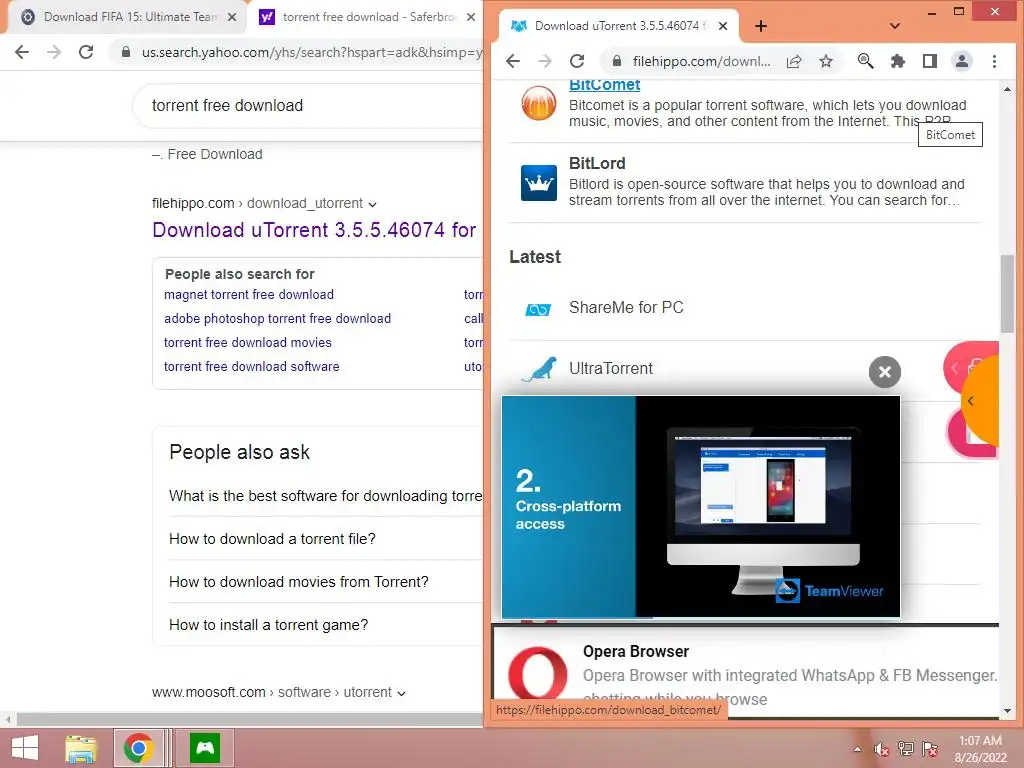This screenshot has width=1024, height=768.
Task: Click the muted volume tray icon
Action: point(881,749)
